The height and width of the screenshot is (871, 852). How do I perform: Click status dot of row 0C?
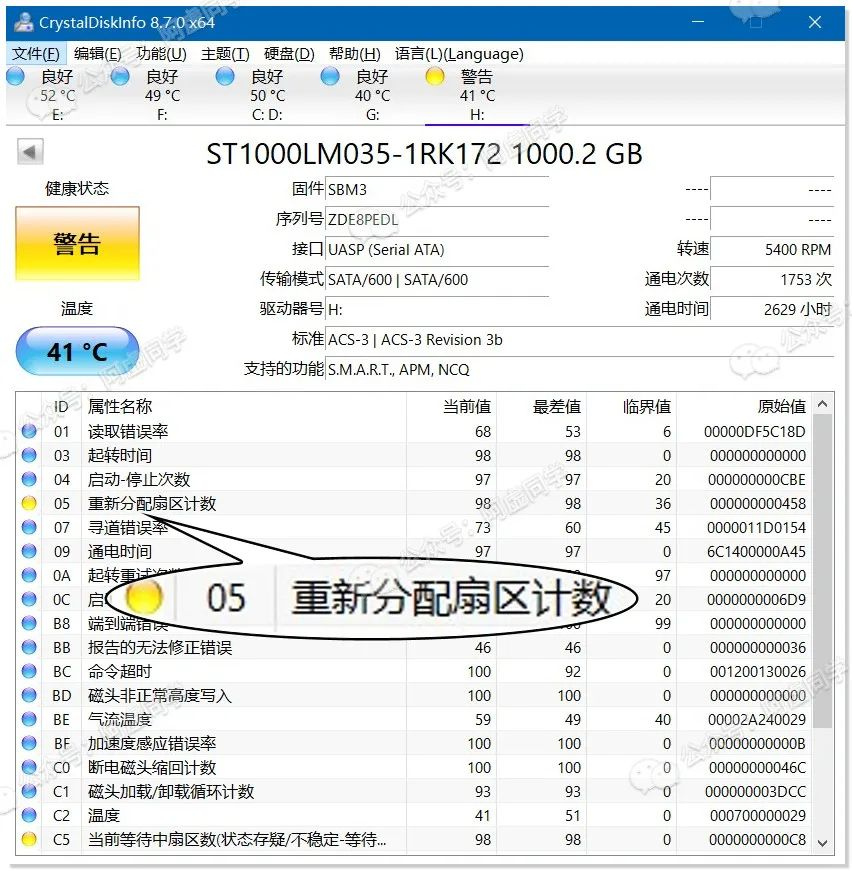pyautogui.click(x=29, y=599)
